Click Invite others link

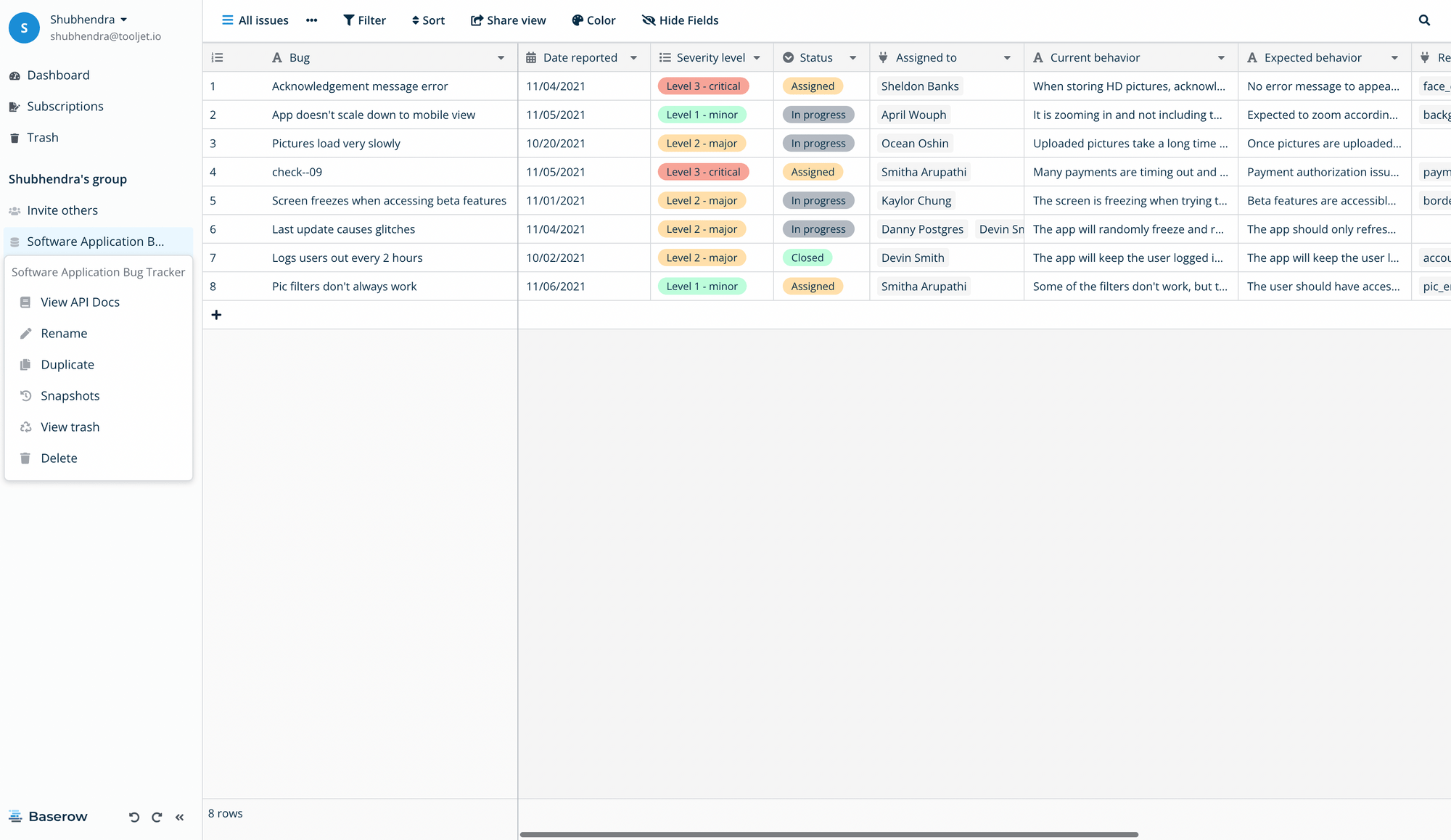click(x=62, y=210)
